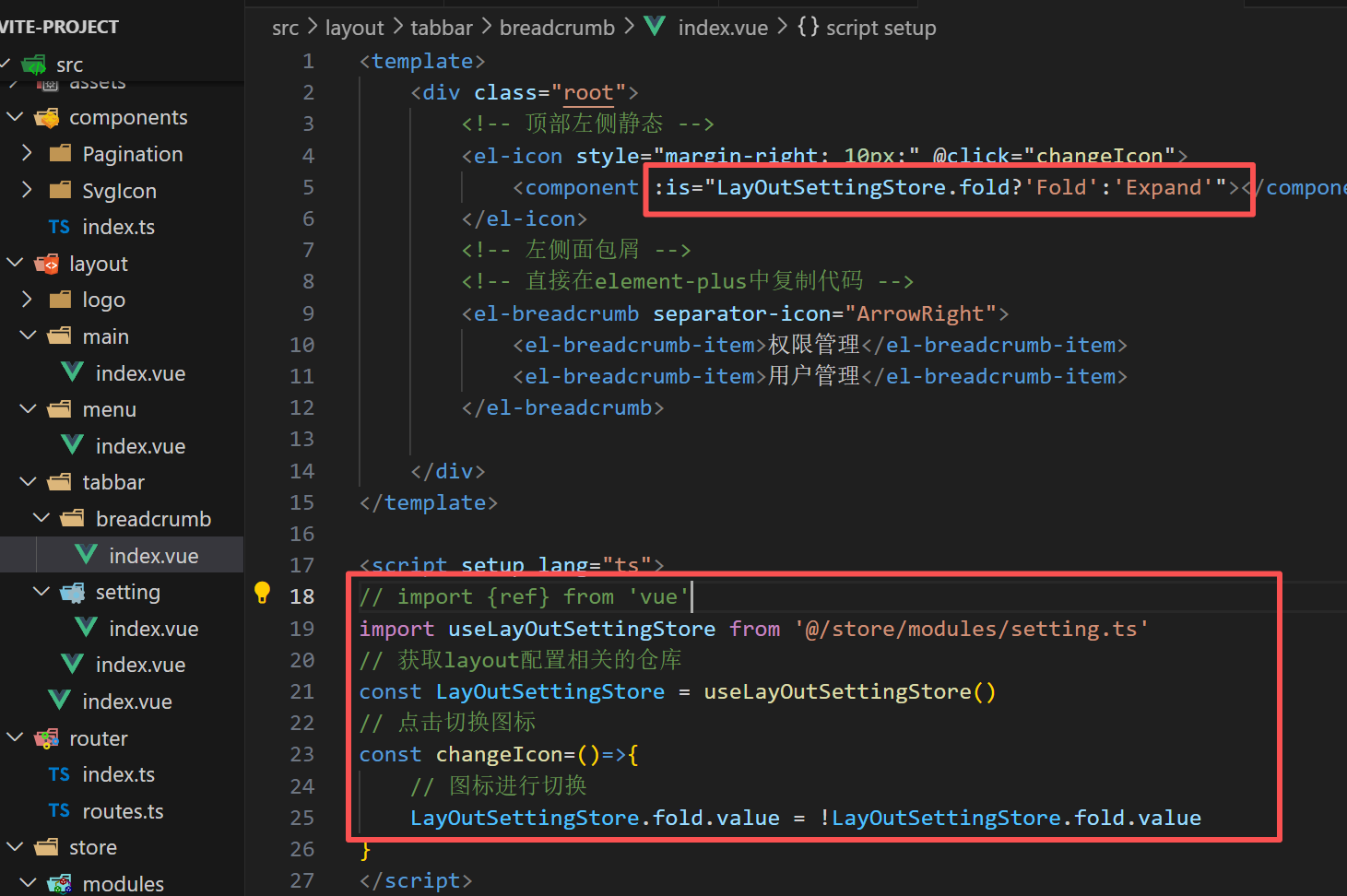Collapse the src folder chevron
Image resolution: width=1347 pixels, height=896 pixels.
(6, 64)
